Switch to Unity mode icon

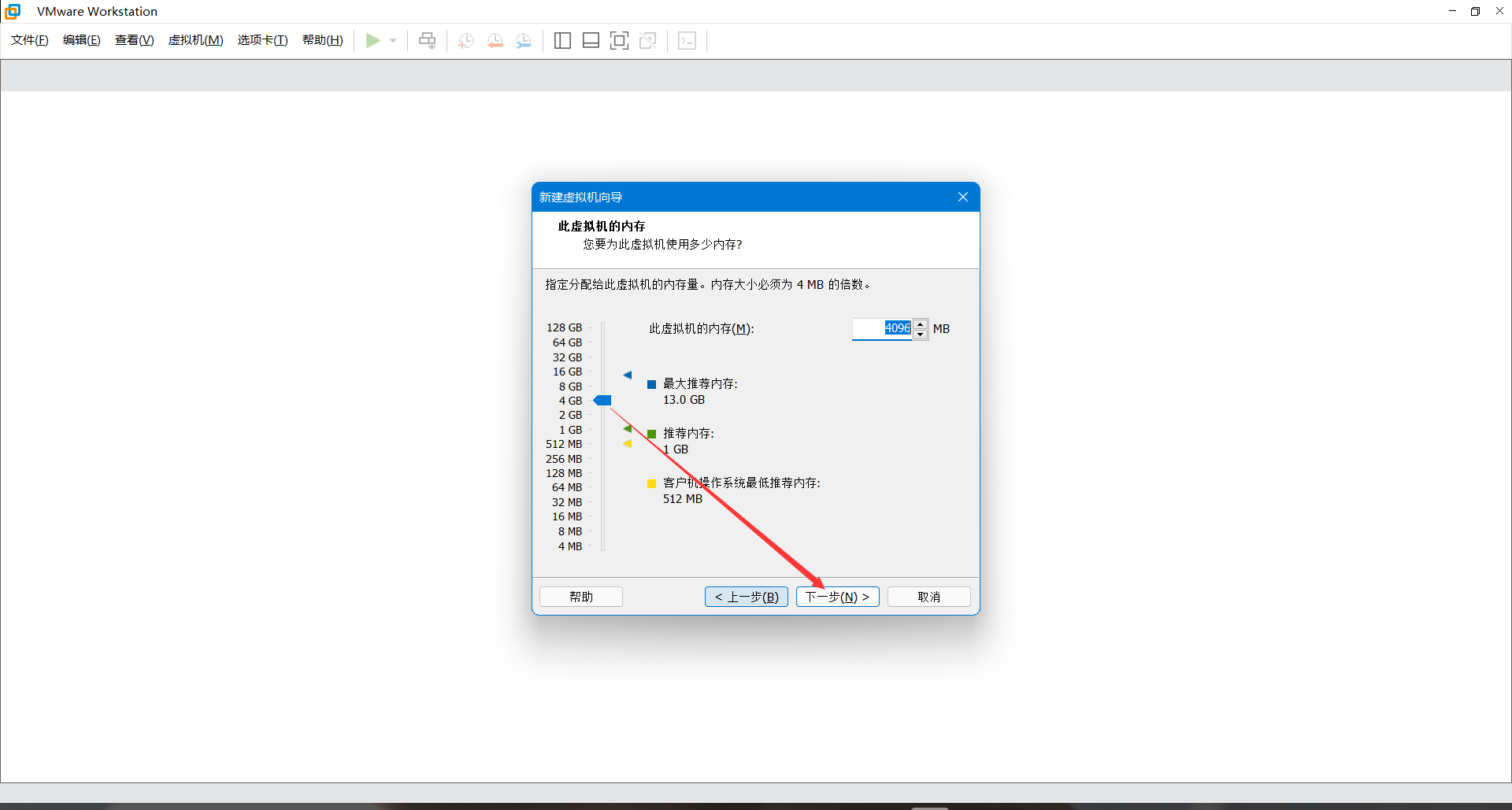pos(648,40)
